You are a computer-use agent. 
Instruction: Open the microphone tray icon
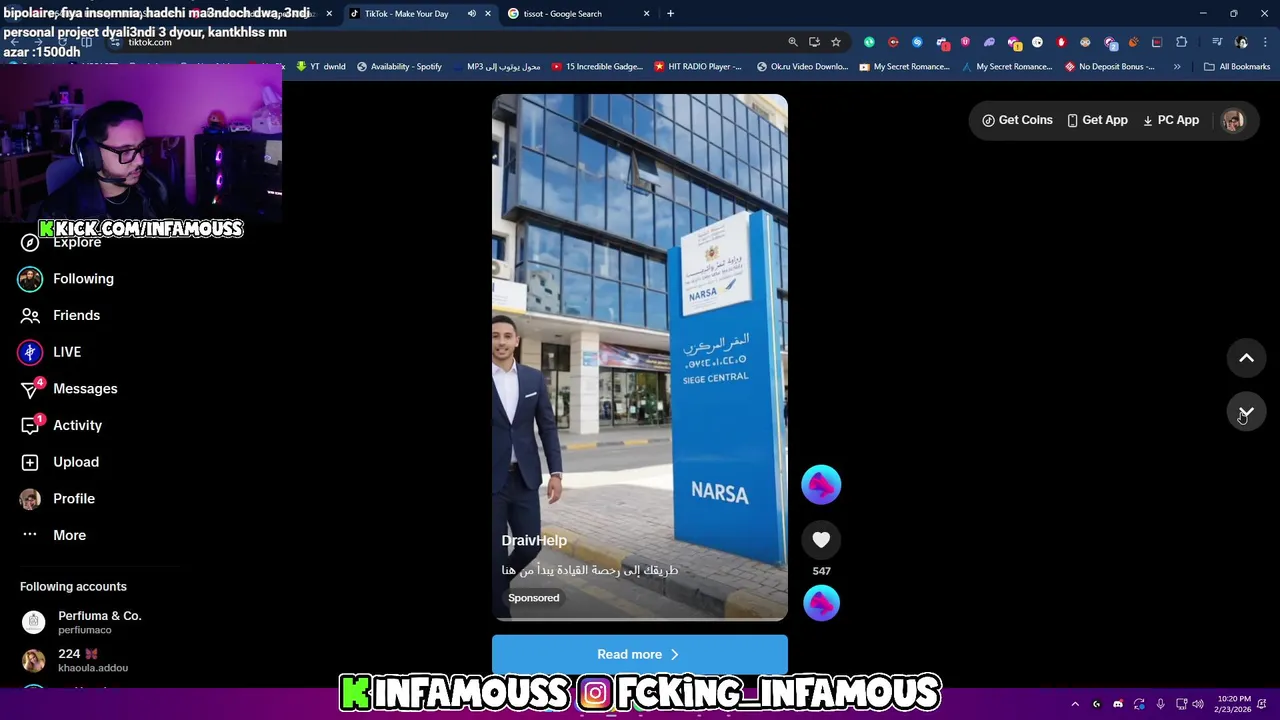click(x=1160, y=704)
